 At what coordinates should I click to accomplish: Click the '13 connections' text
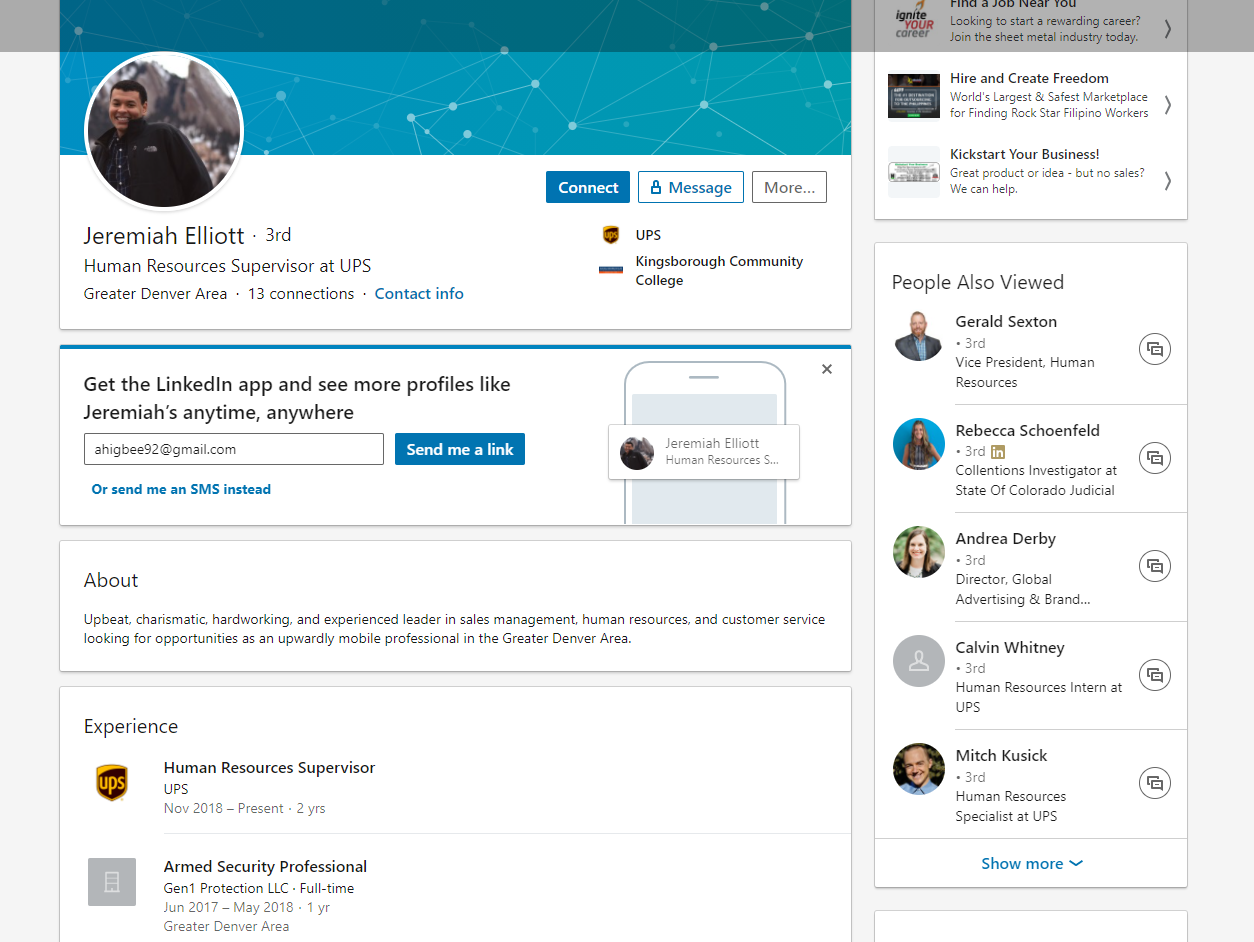coord(301,294)
